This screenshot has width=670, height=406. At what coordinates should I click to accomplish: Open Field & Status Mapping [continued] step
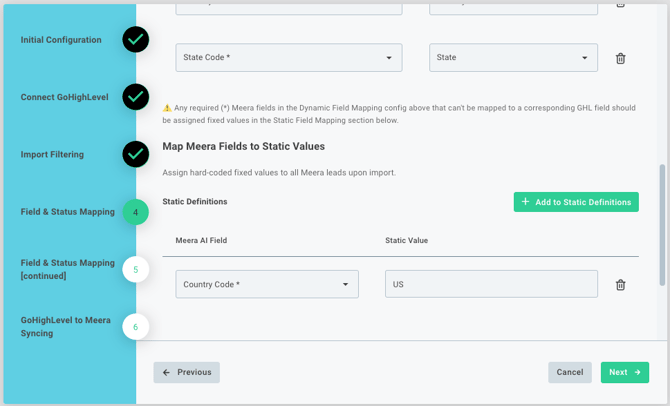(x=68, y=269)
